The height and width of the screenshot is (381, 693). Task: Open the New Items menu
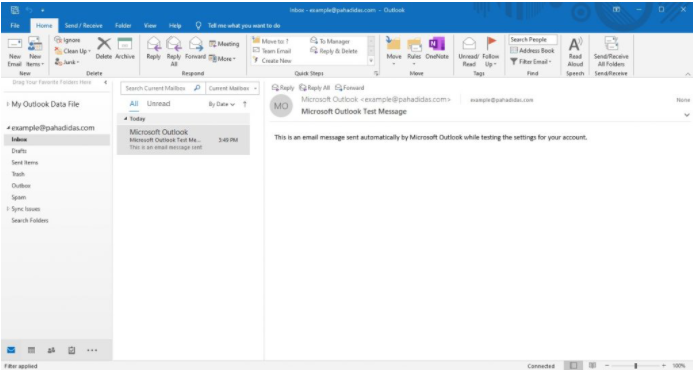point(35,53)
